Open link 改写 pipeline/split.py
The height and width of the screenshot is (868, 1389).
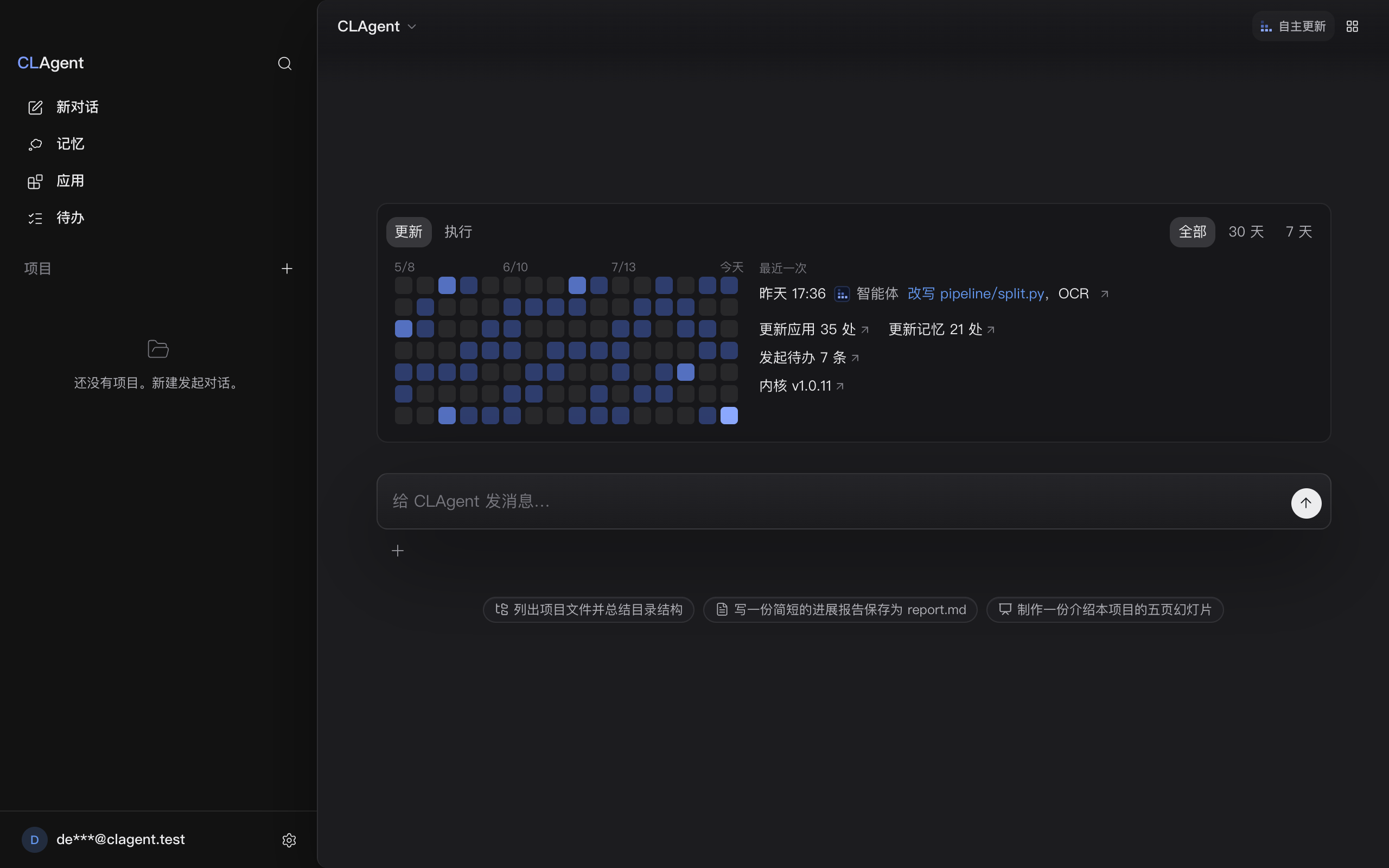pyautogui.click(x=976, y=294)
